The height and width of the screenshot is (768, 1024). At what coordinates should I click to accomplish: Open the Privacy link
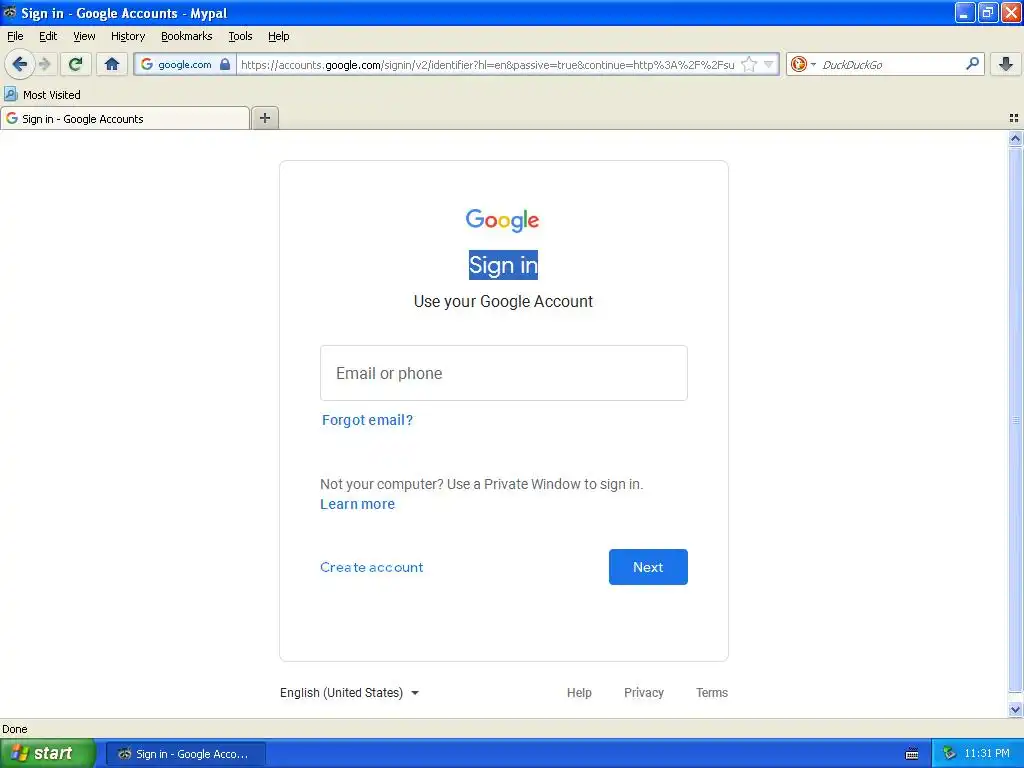click(x=643, y=692)
